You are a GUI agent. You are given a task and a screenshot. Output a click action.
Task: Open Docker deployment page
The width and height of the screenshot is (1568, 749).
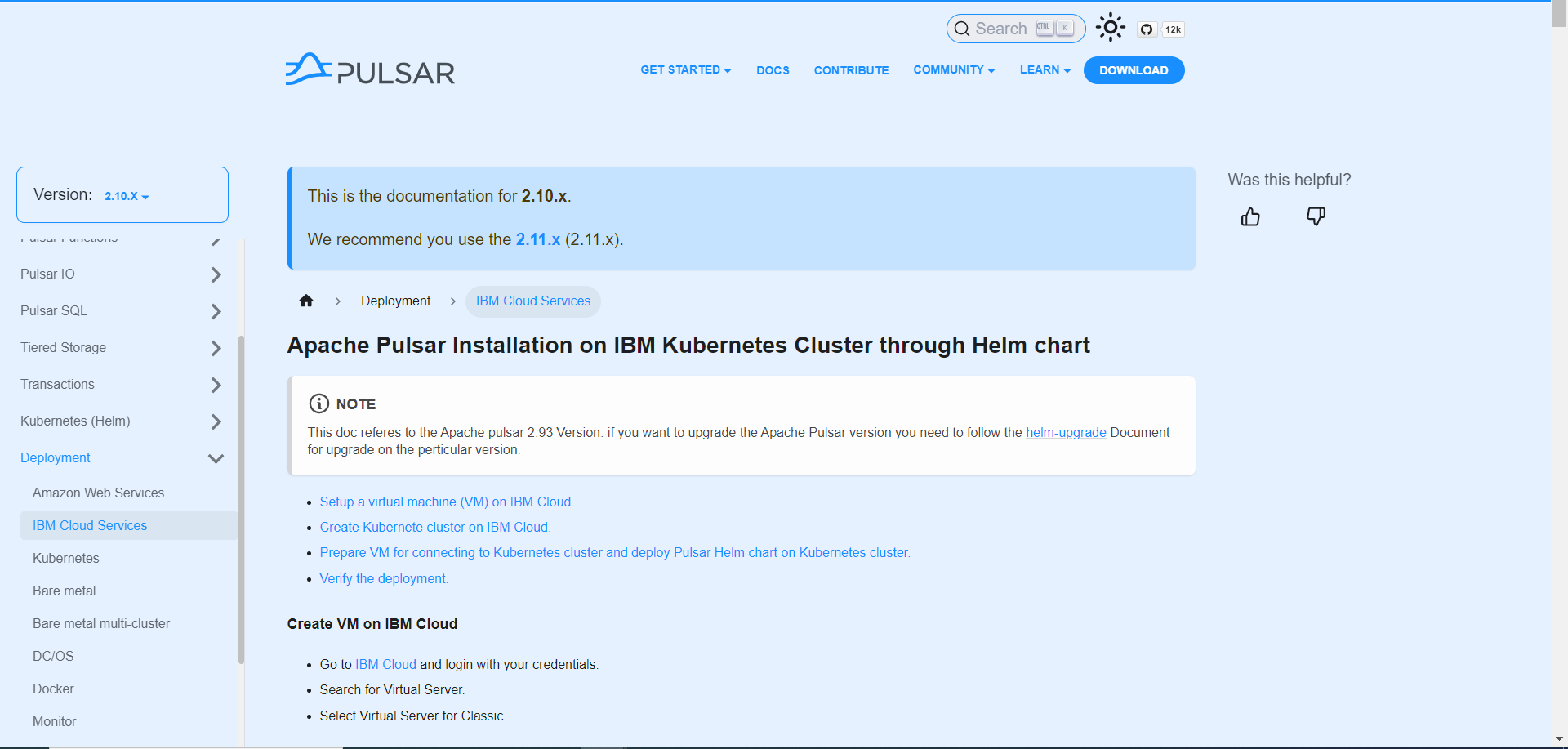coord(53,689)
